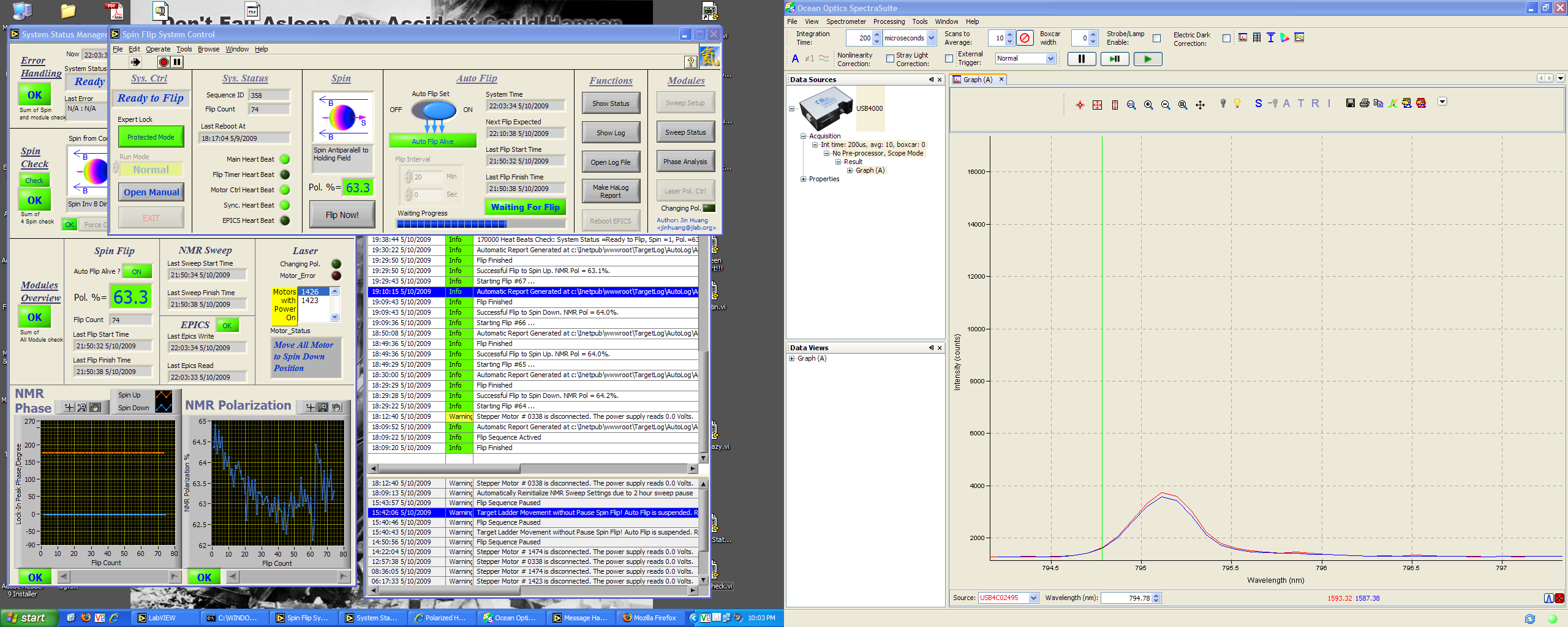The image size is (1568, 627).
Task: Click the blue I strip chart icon
Action: (1271, 38)
